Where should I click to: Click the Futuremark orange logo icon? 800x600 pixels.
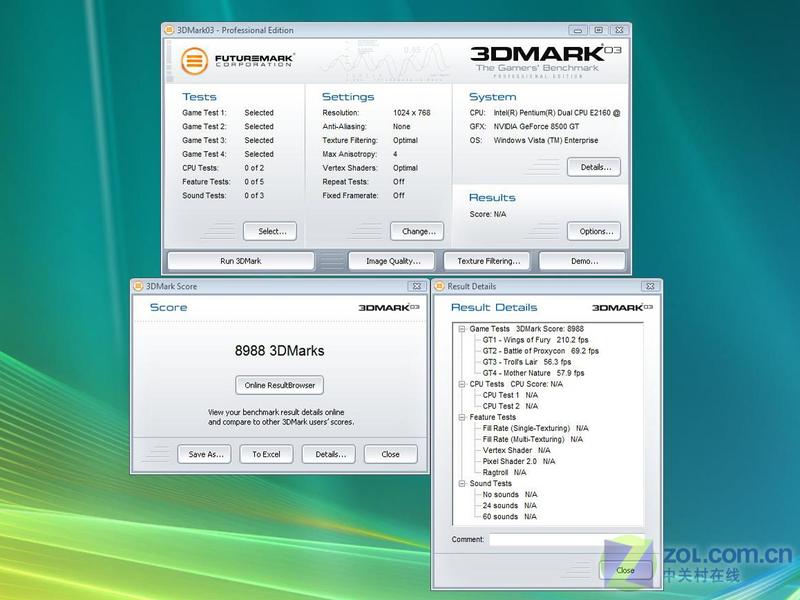tap(194, 61)
